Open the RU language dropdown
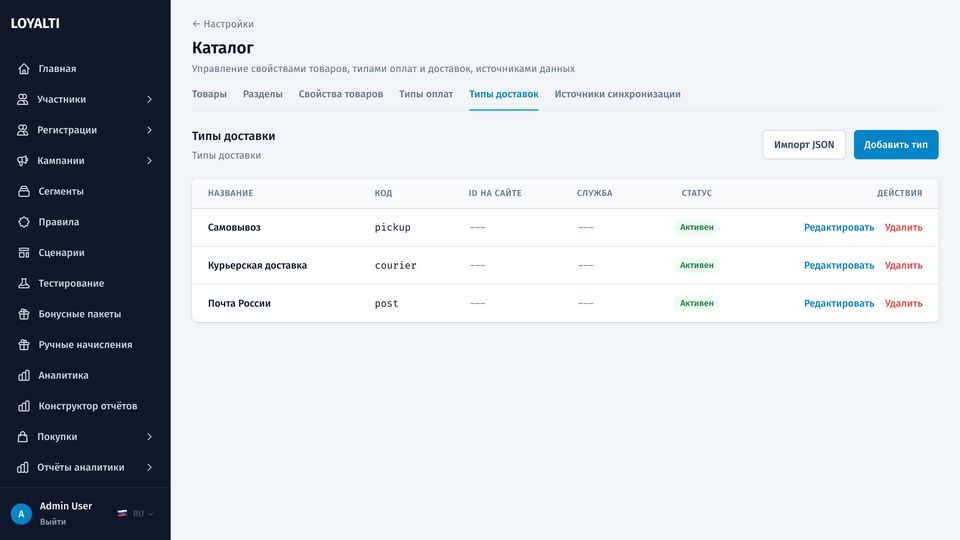Screen dimensions: 960x540 click(x=136, y=514)
